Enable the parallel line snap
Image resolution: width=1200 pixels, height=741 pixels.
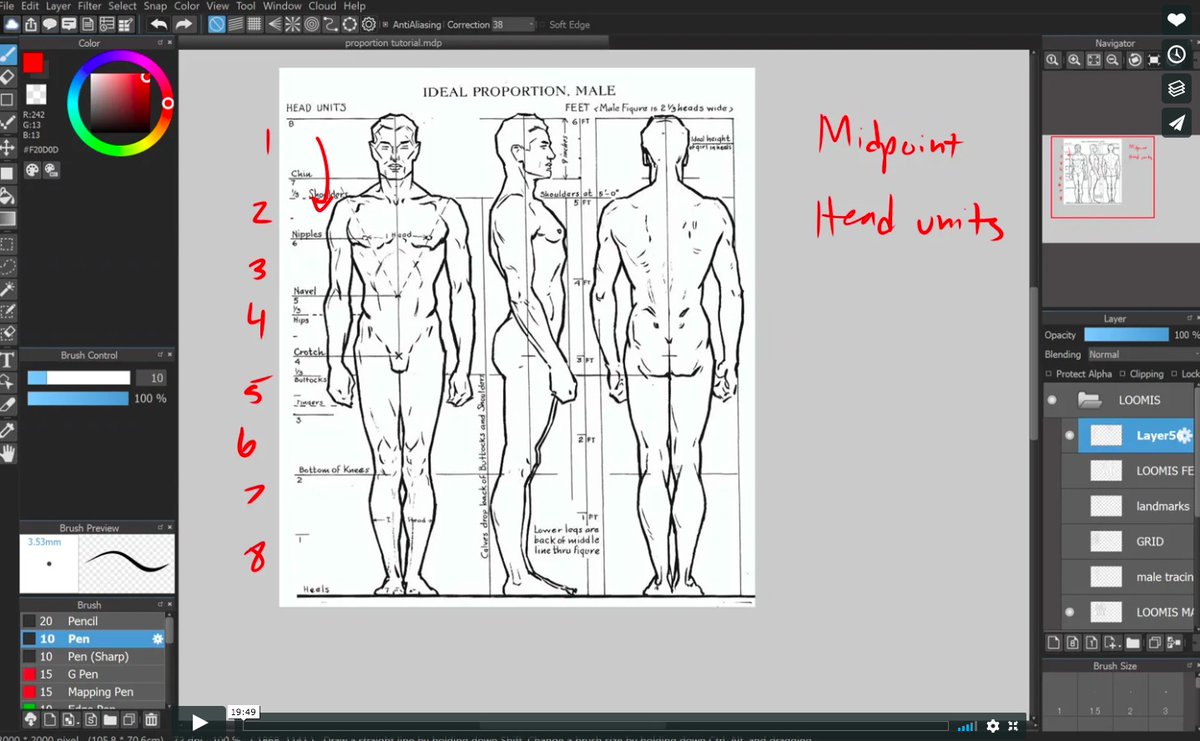236,24
